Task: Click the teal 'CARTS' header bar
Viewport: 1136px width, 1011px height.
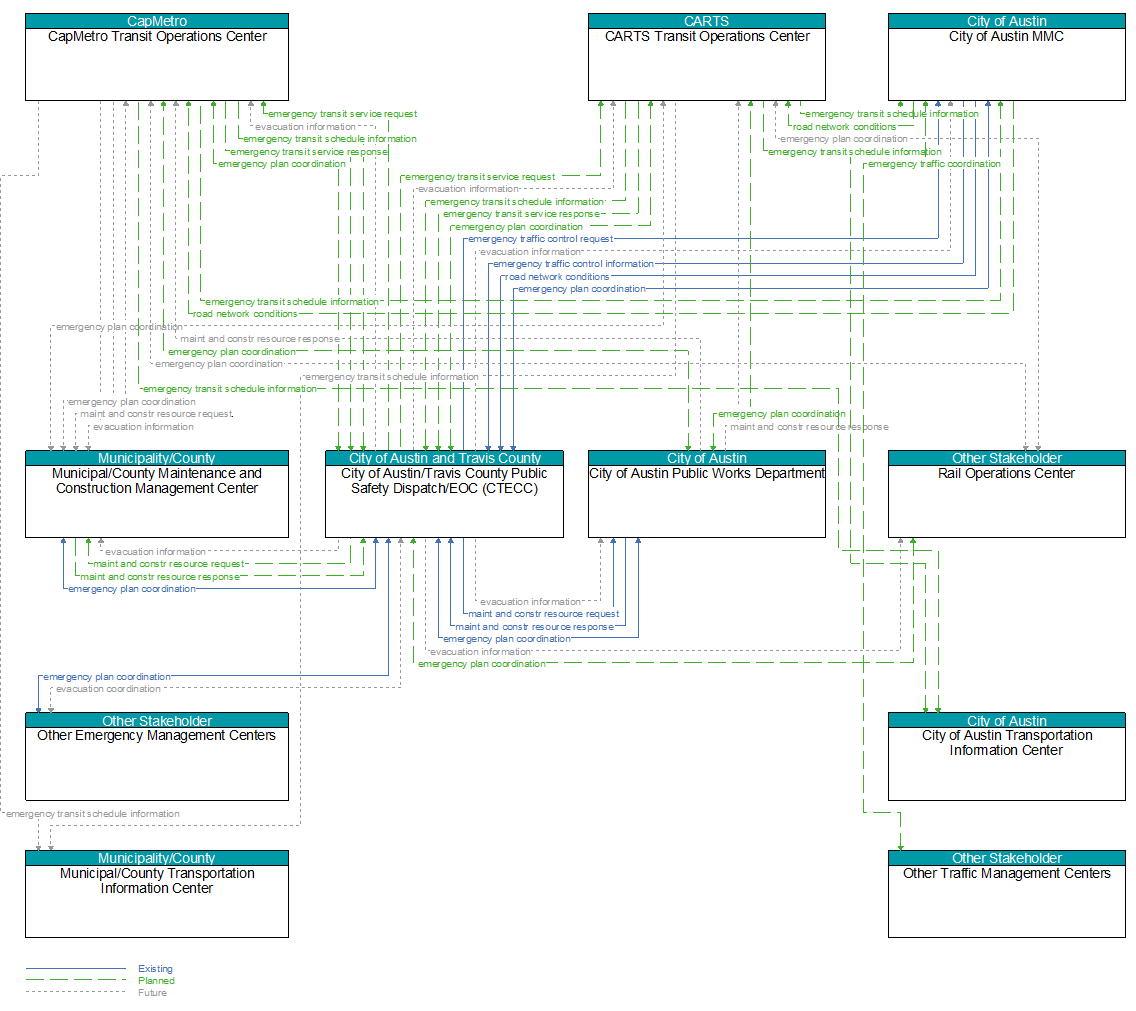Action: coord(706,21)
